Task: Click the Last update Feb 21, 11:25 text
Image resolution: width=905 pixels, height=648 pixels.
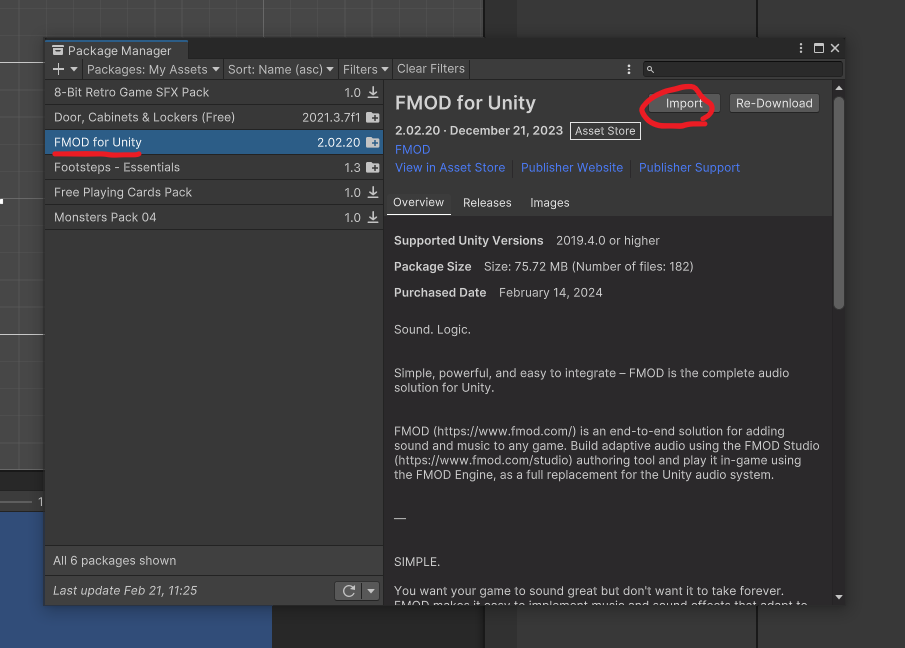Action: pos(125,591)
